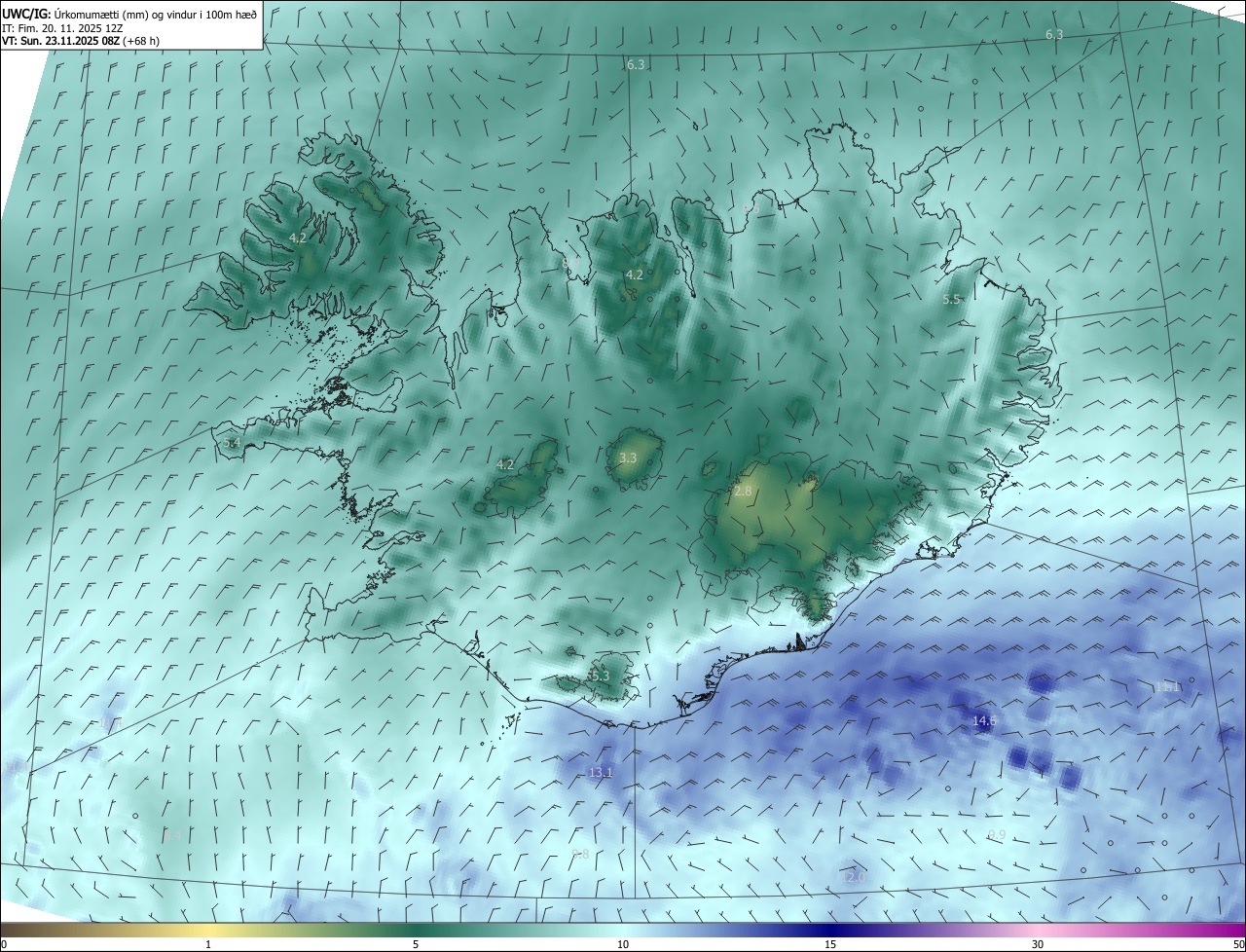Select the 2.8 value on Vatnajökull glacier
The width and height of the screenshot is (1246, 952).
coord(743,492)
